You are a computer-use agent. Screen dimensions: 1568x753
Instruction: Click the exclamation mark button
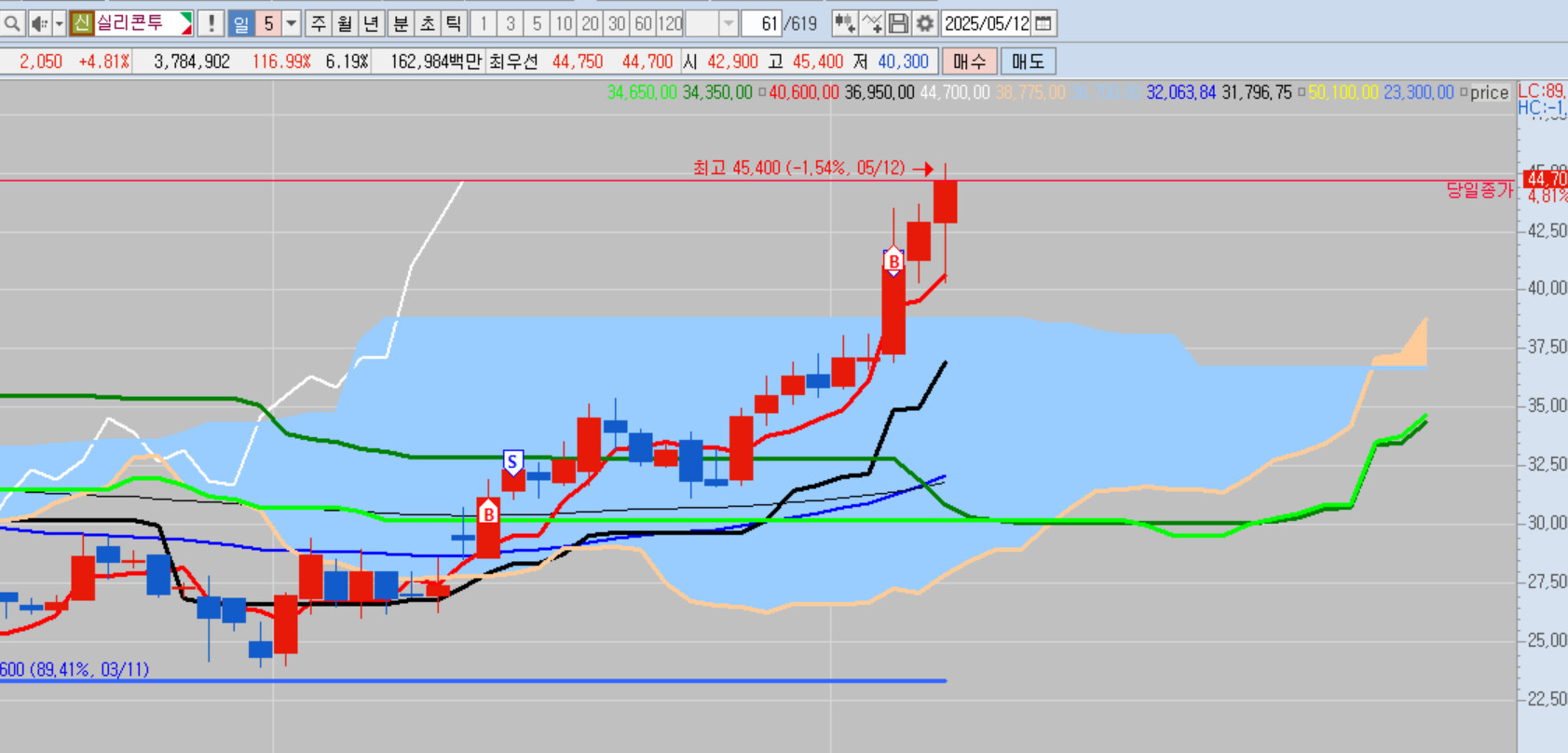211,23
